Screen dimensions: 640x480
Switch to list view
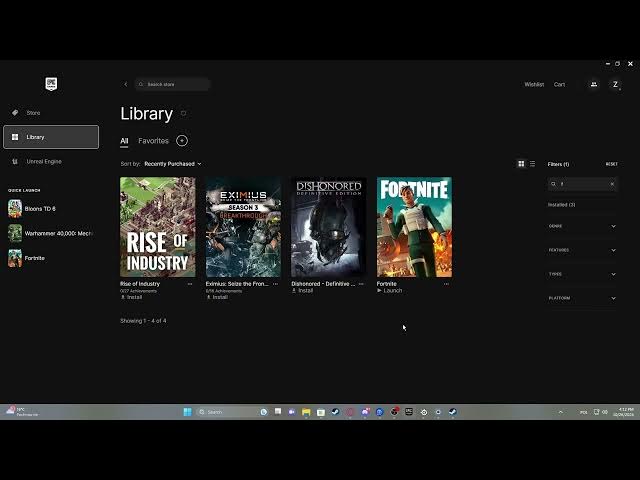(533, 164)
